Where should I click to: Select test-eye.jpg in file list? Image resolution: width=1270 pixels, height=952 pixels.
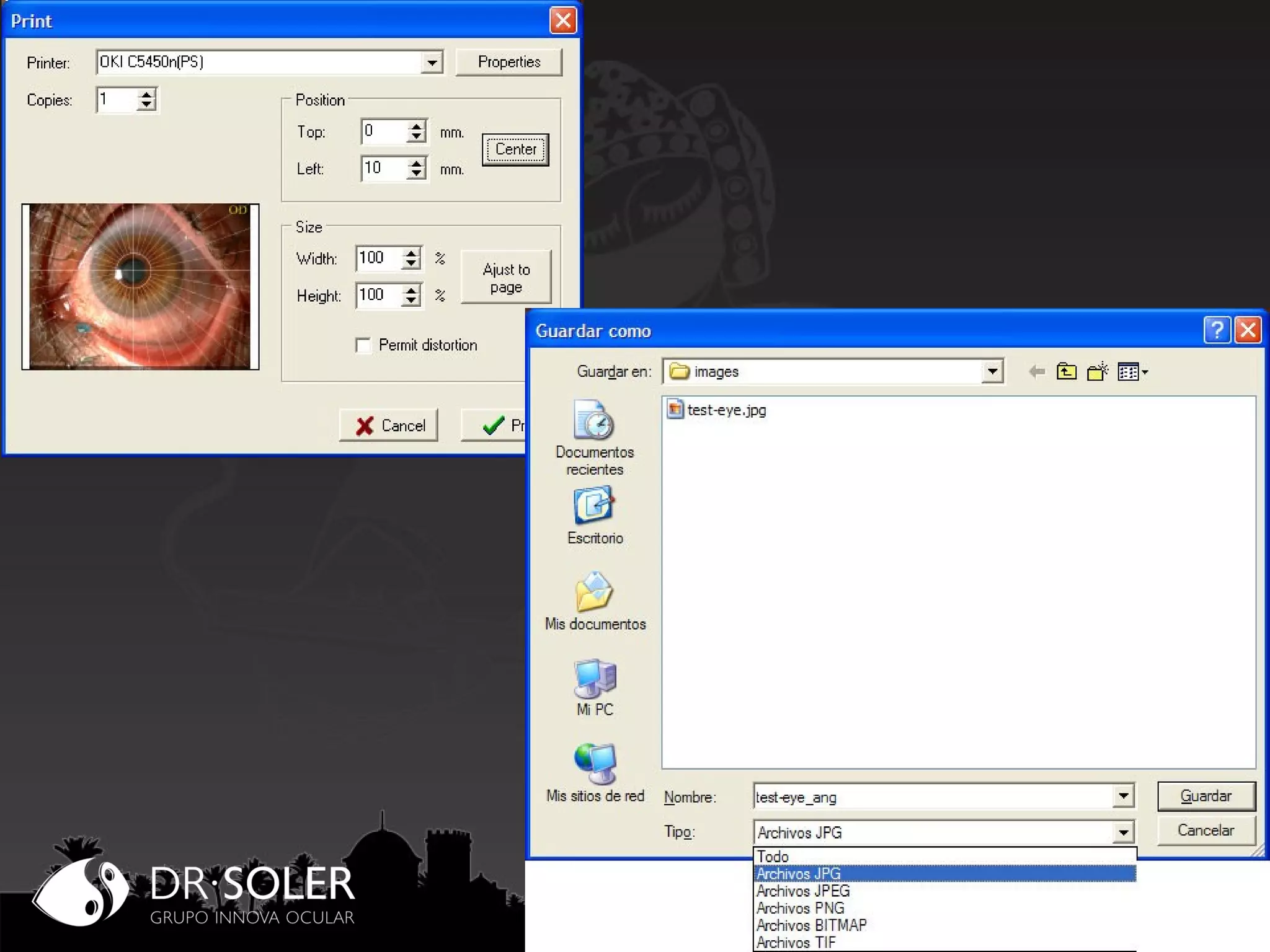point(726,410)
